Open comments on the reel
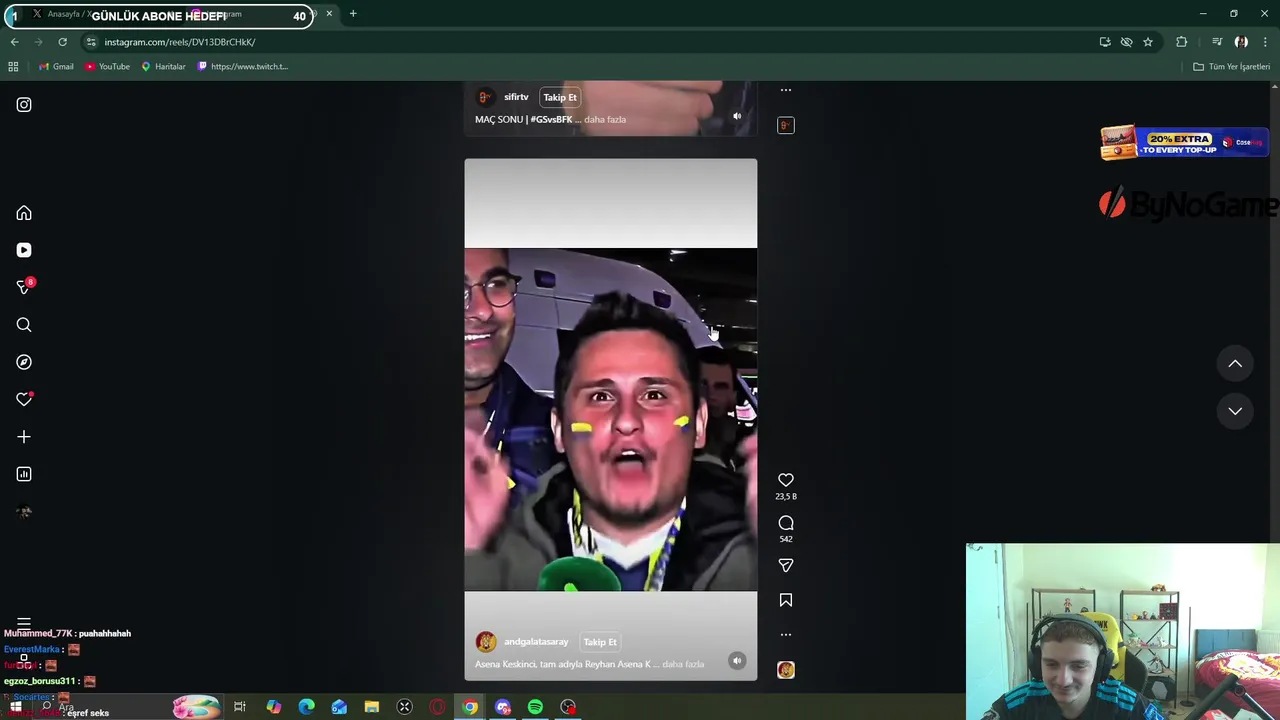Screen dimensions: 1280x720 point(786,523)
